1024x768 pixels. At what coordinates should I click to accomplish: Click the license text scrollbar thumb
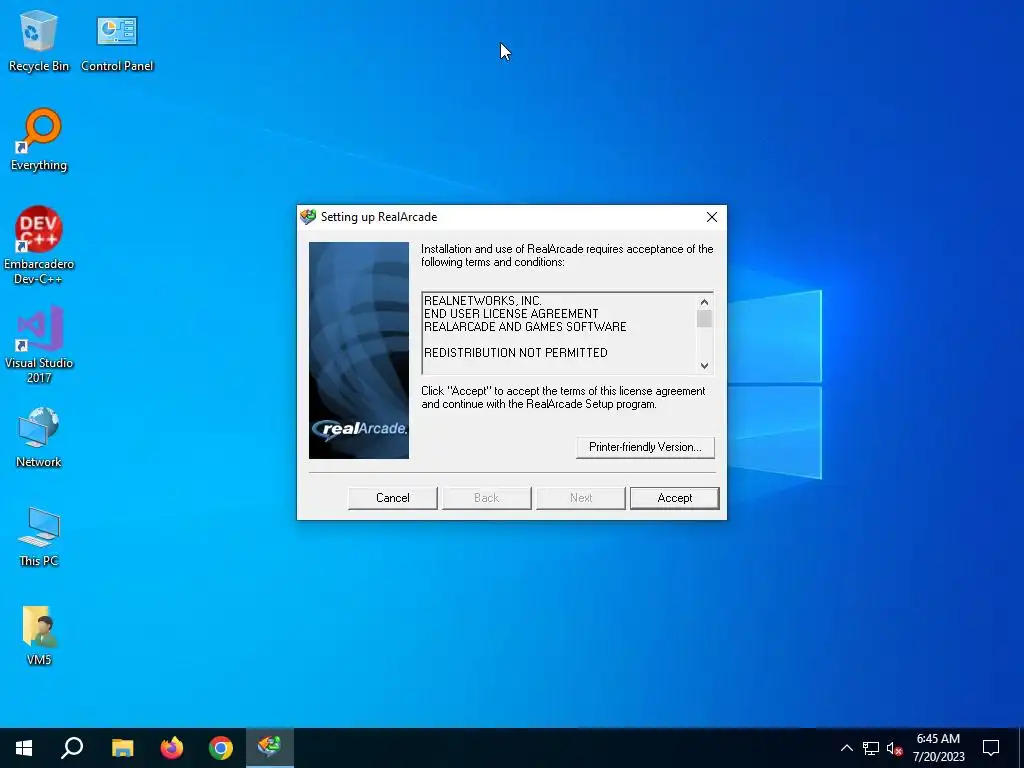pos(704,319)
